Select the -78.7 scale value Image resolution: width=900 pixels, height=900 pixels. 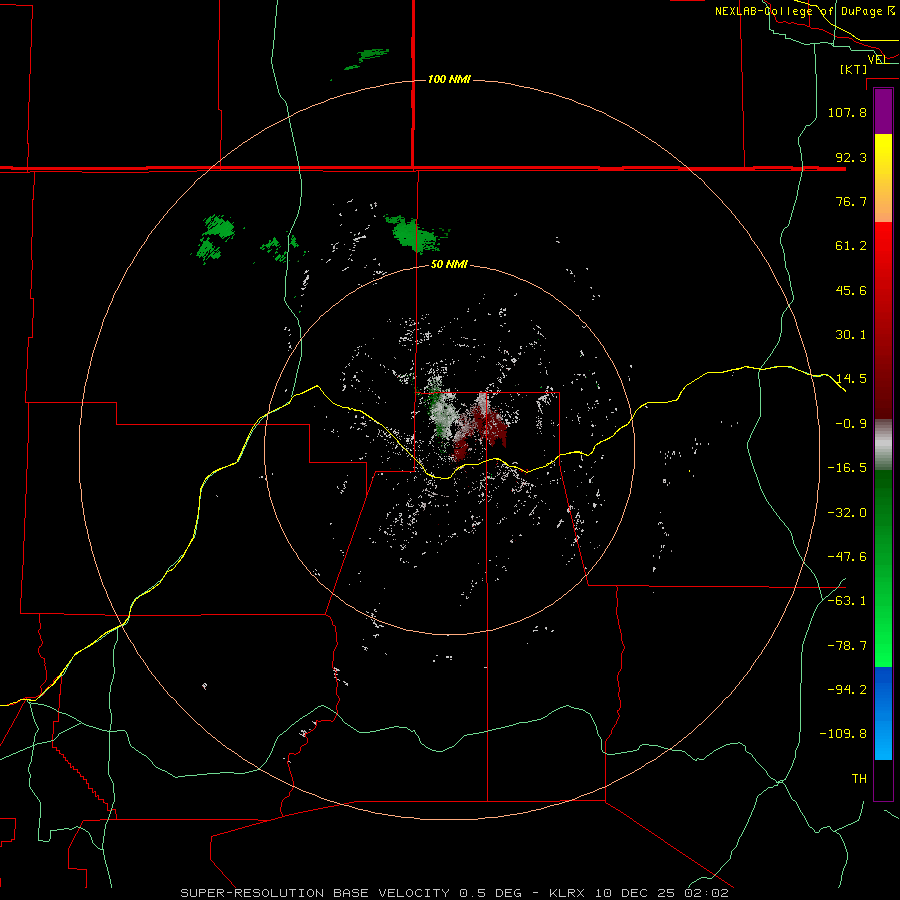[847, 646]
